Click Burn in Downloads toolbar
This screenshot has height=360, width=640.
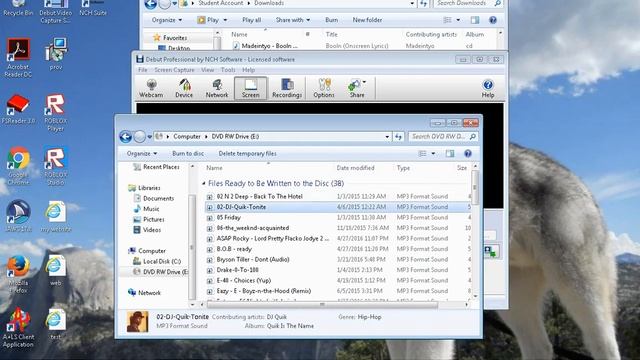(331, 20)
